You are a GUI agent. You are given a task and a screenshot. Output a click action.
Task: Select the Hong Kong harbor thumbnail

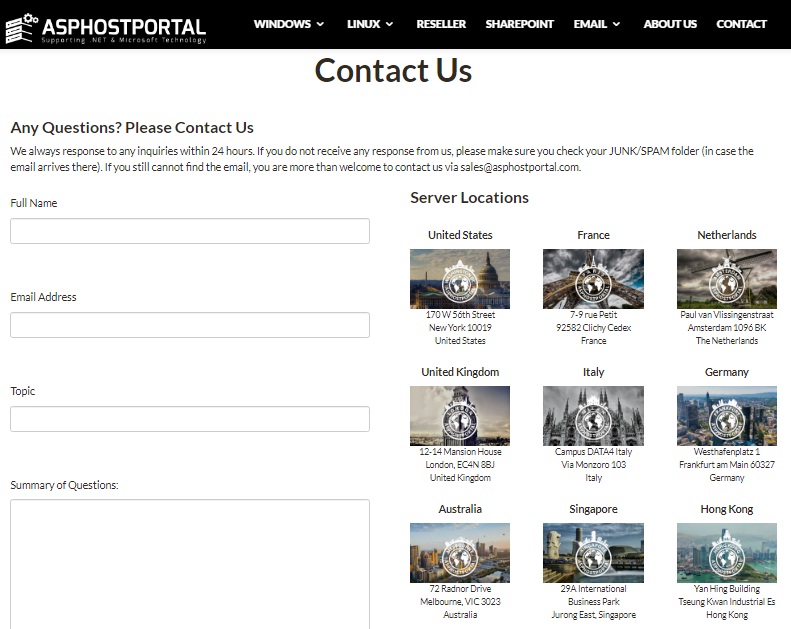[726, 553]
